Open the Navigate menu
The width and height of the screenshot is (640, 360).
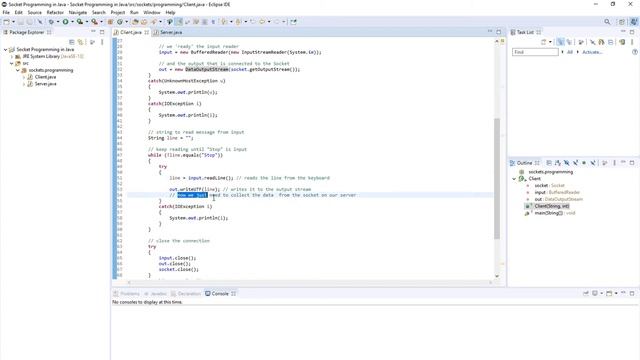click(x=78, y=12)
